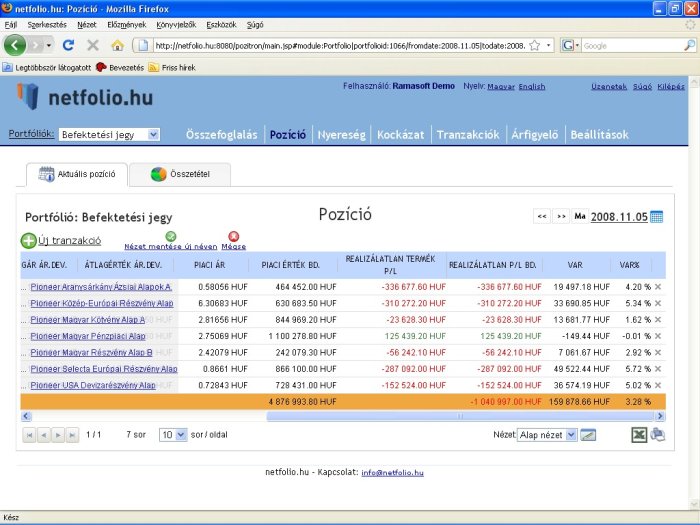This screenshot has height=525, width=700.
Task: Go to the Árfigyelő section
Action: [534, 134]
